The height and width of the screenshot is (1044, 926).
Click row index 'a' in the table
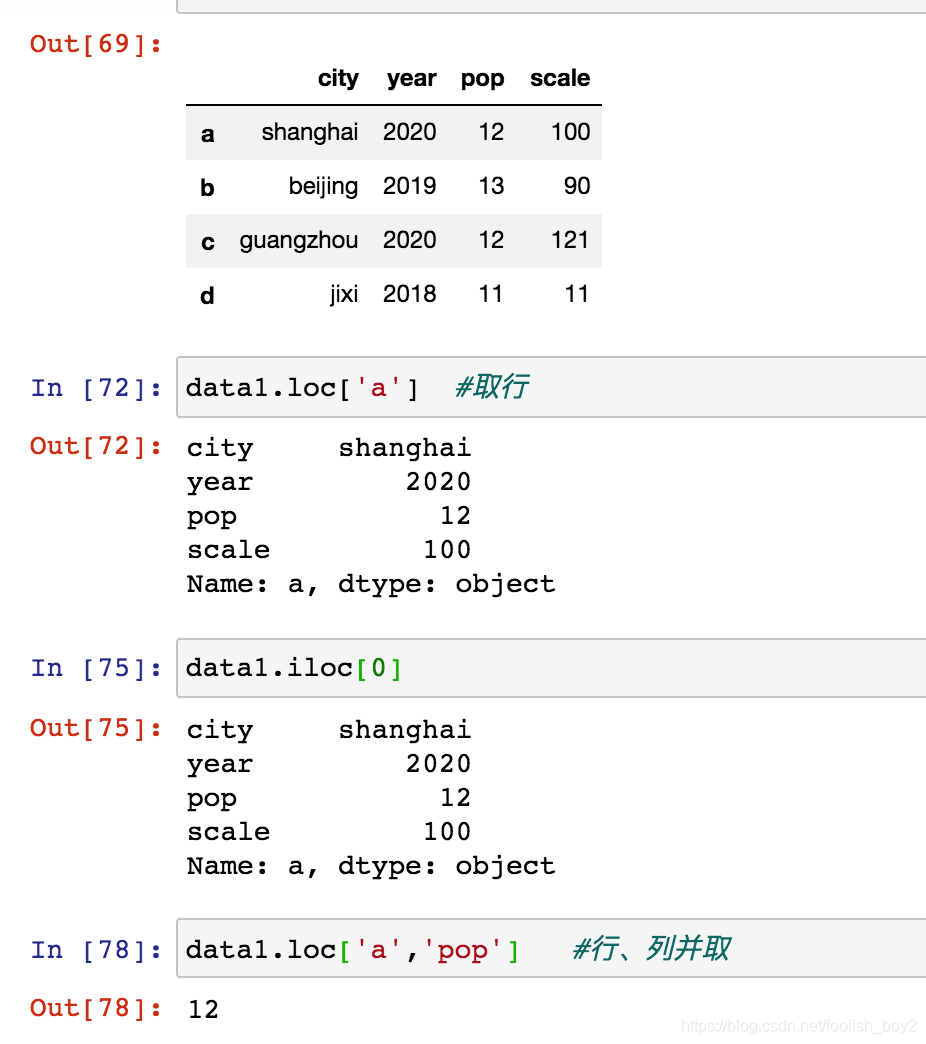click(208, 134)
